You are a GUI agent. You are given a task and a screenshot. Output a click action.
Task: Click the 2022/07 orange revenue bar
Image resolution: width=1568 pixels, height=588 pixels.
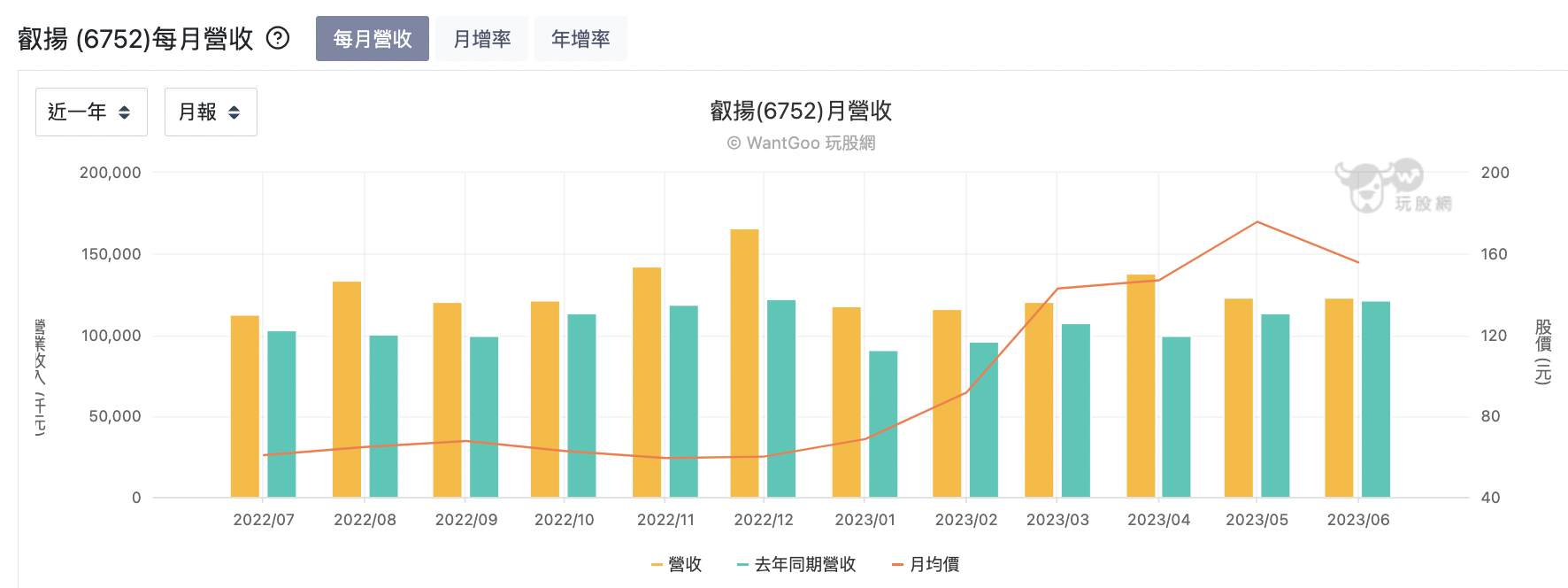point(245,406)
